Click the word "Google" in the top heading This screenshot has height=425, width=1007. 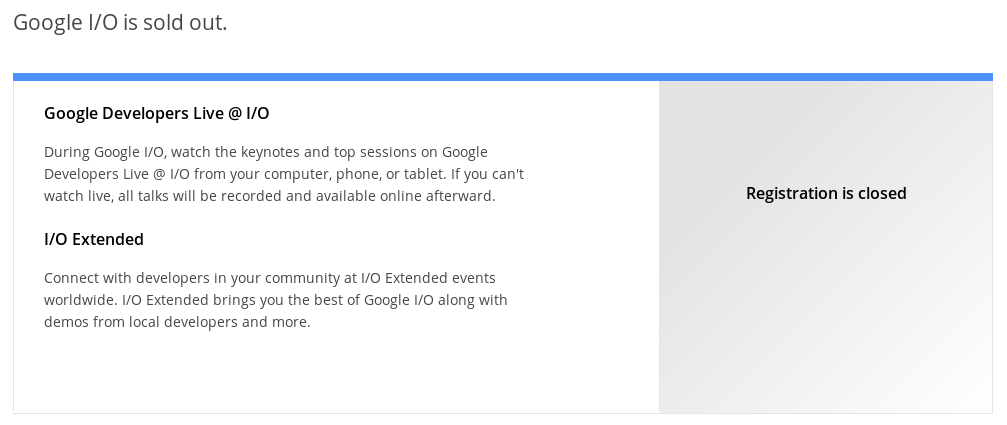[47, 24]
